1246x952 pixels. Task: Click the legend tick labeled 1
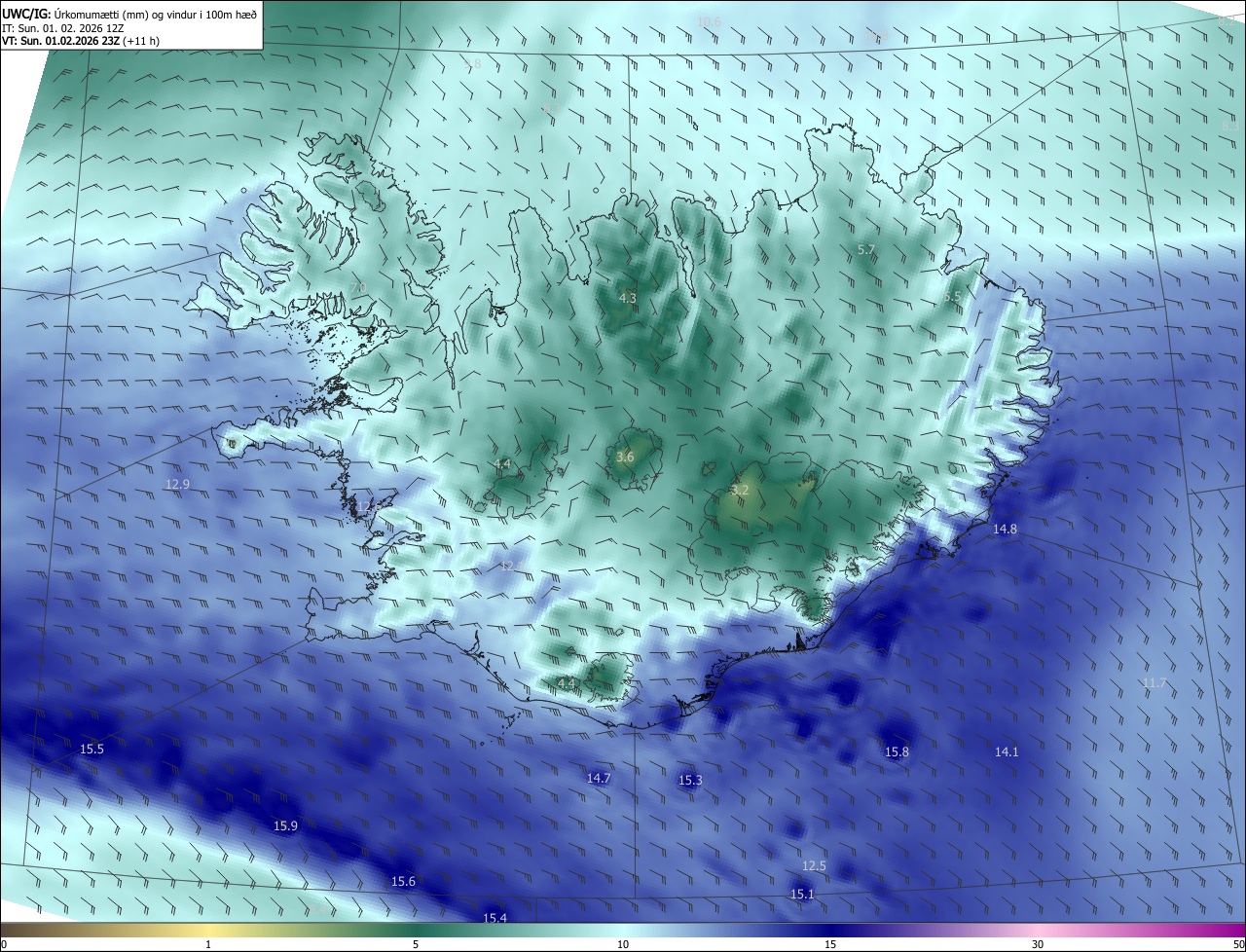click(208, 944)
